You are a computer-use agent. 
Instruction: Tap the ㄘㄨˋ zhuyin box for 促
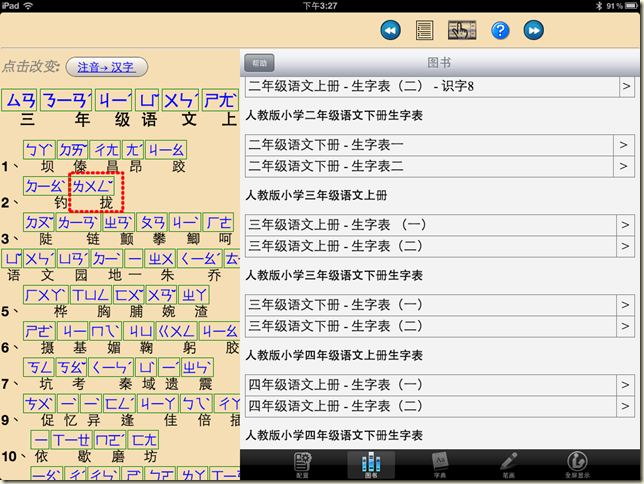(x=39, y=403)
